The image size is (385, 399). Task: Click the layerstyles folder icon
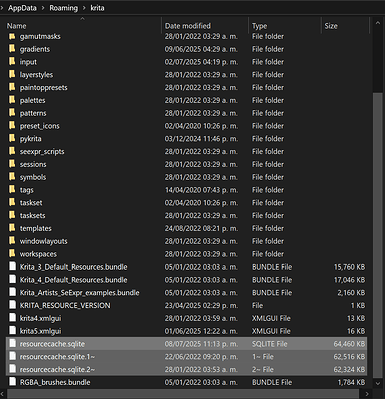tap(12, 74)
